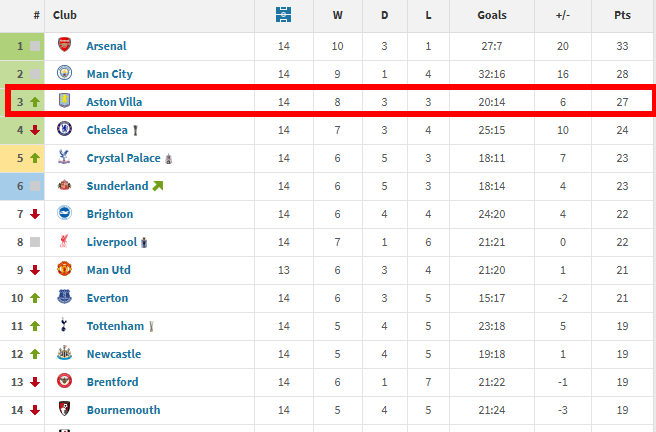Open the Brighton team page link
This screenshot has height=432, width=656.
coord(109,214)
